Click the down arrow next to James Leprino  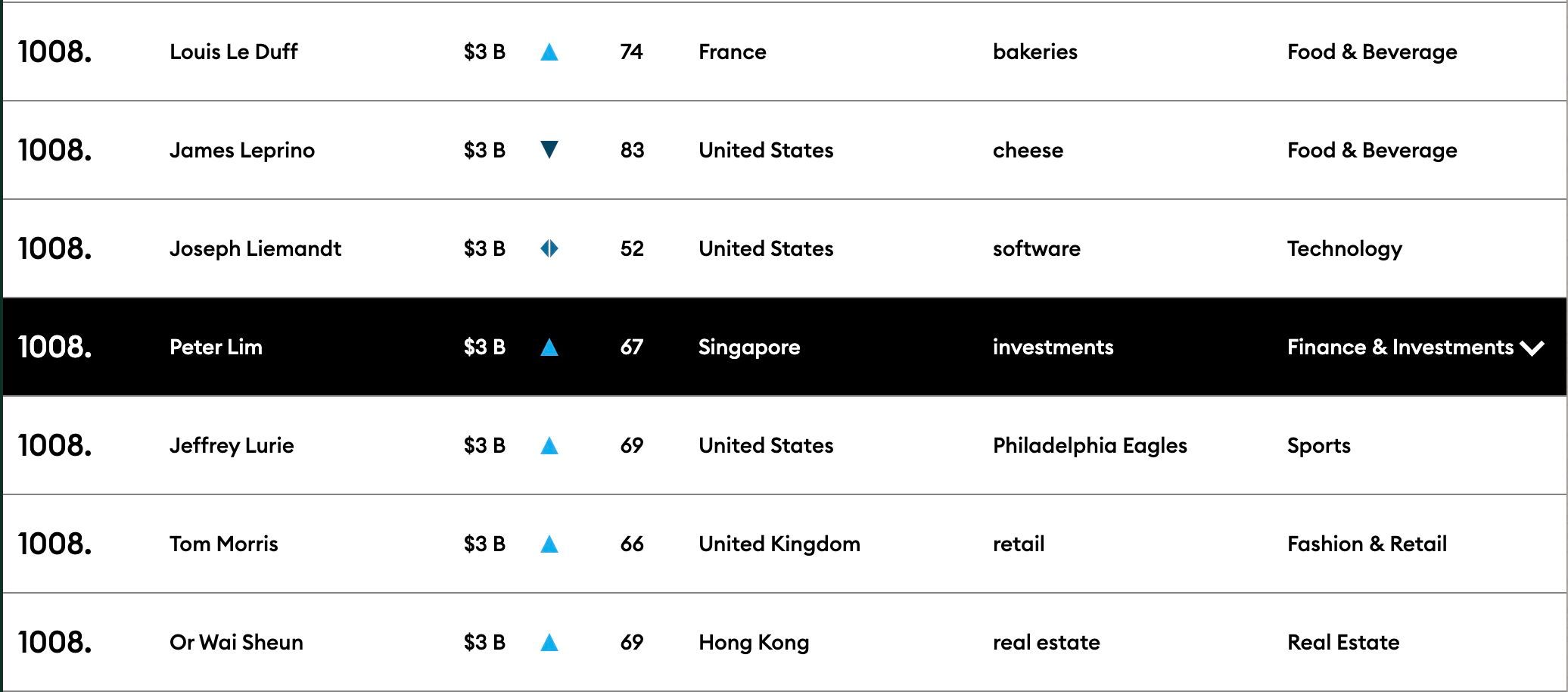551,150
